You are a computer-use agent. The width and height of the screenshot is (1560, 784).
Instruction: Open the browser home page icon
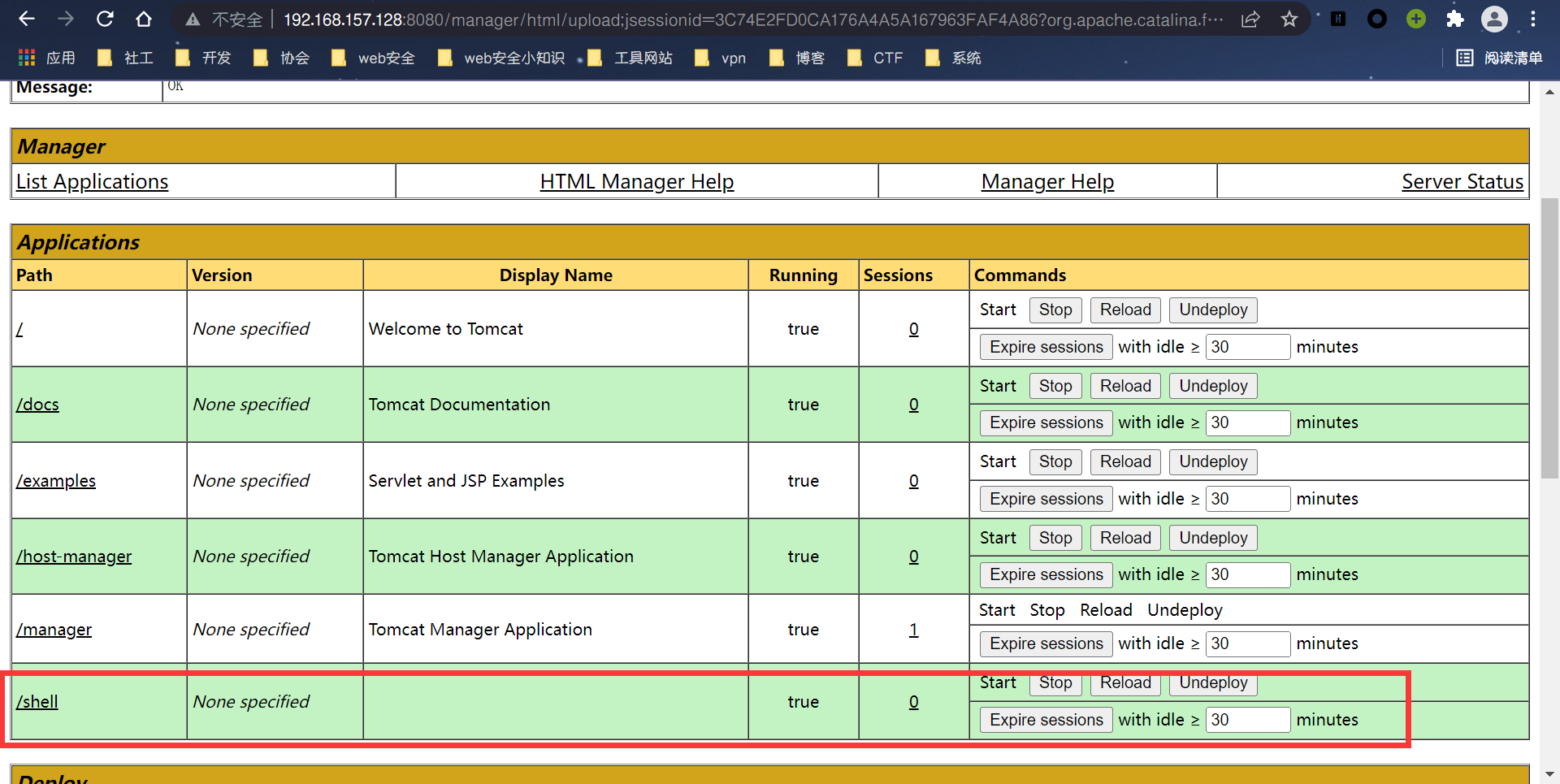point(144,19)
